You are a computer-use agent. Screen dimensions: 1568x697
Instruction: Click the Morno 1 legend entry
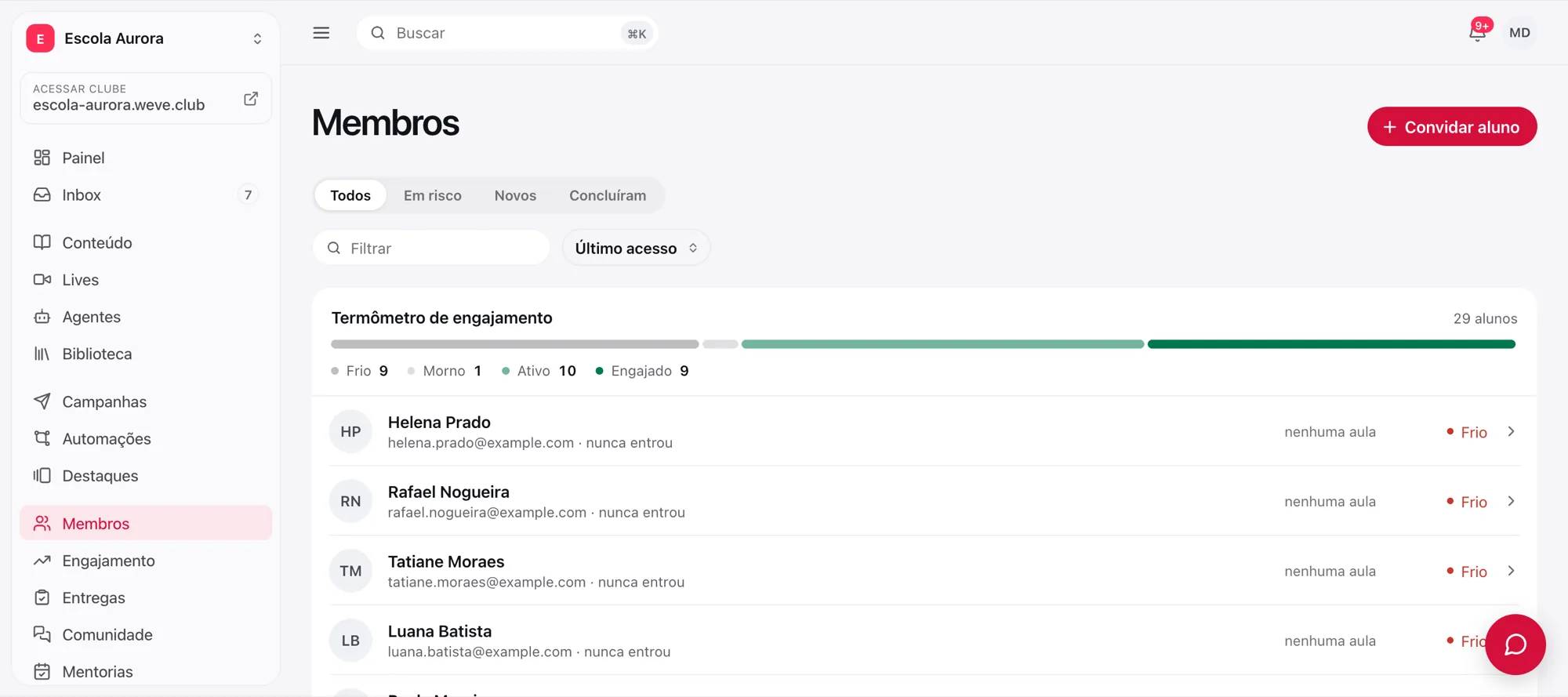445,371
